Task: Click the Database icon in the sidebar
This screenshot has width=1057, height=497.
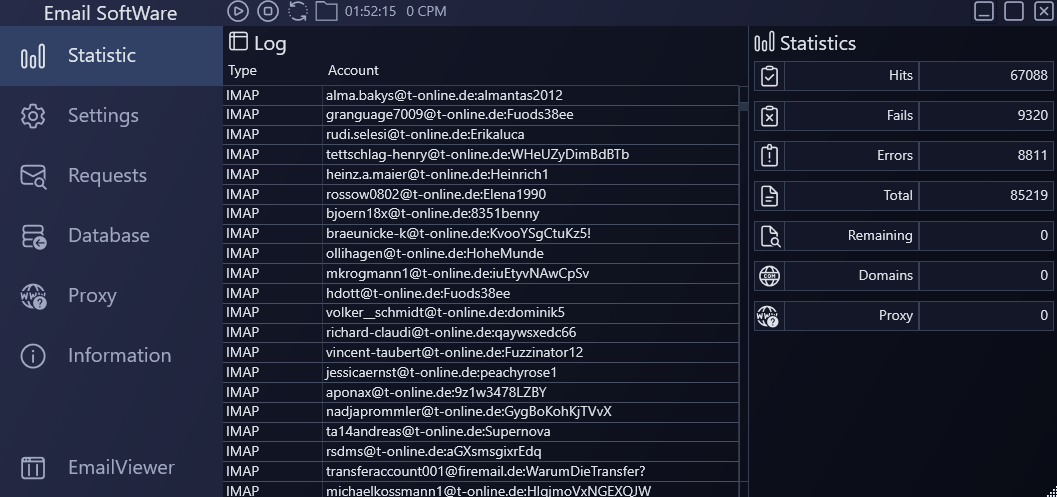Action: coord(33,236)
